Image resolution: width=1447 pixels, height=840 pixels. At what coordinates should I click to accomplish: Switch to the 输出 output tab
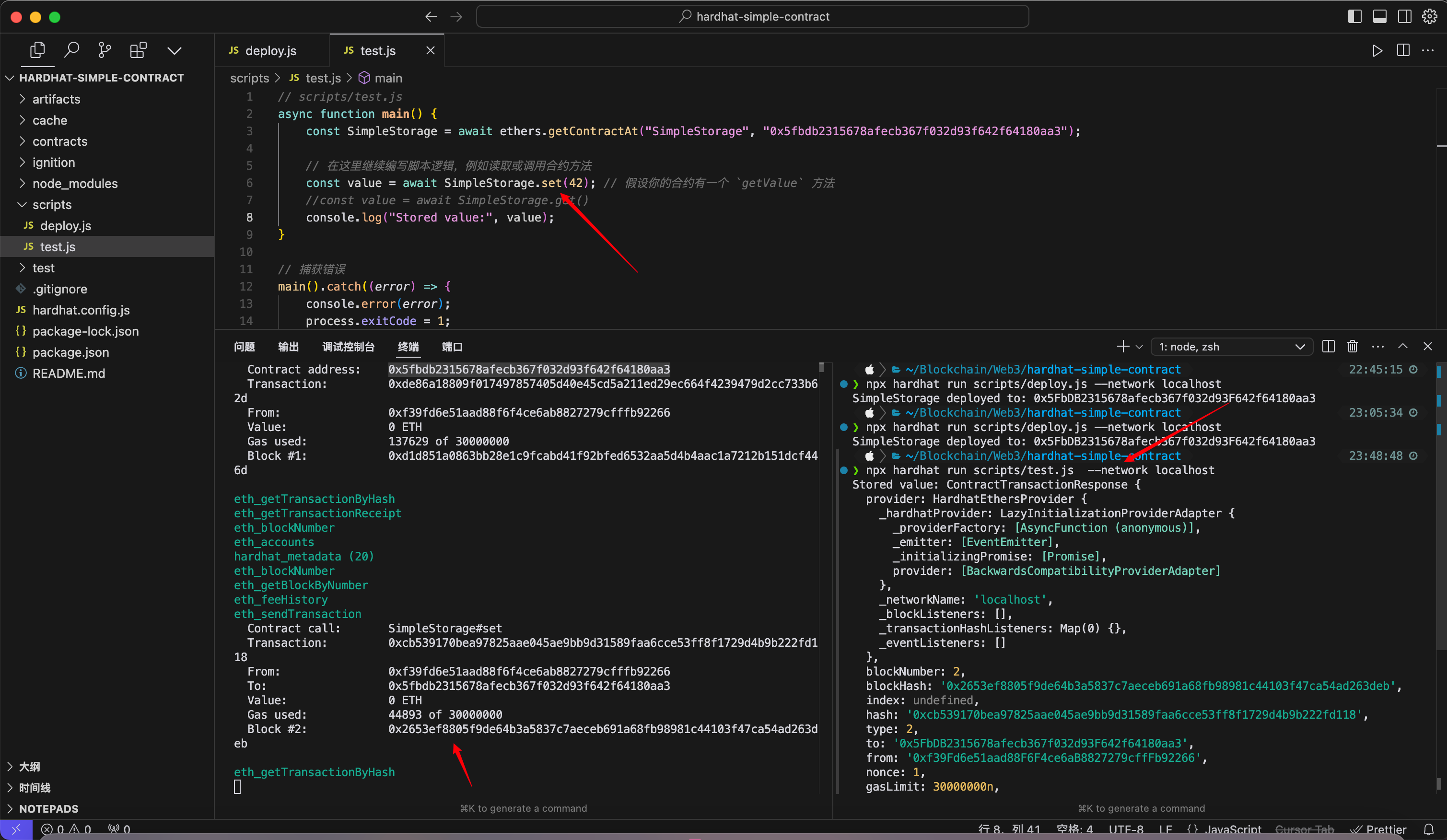(288, 347)
